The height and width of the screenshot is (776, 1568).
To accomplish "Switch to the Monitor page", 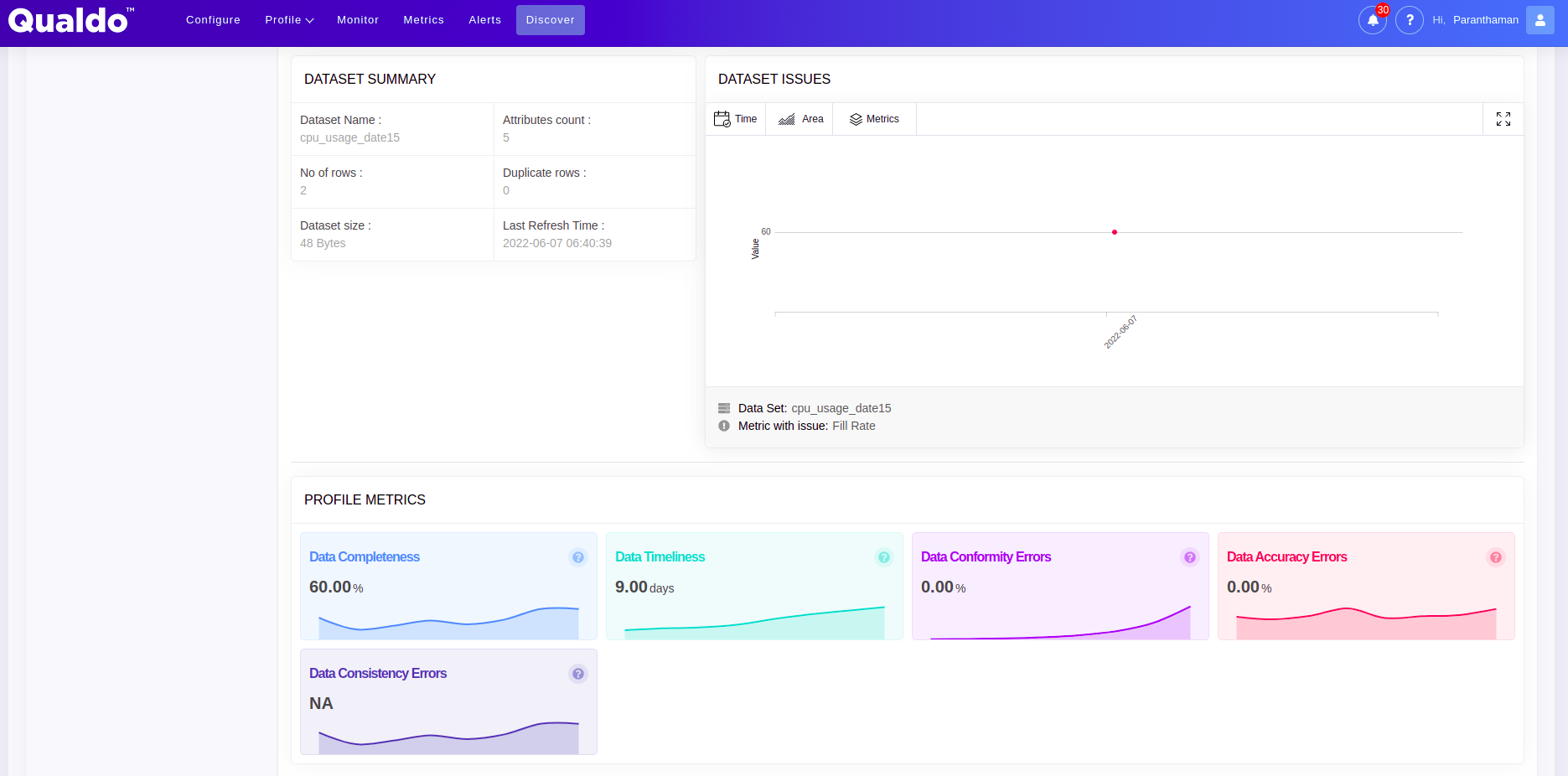I will point(358,20).
